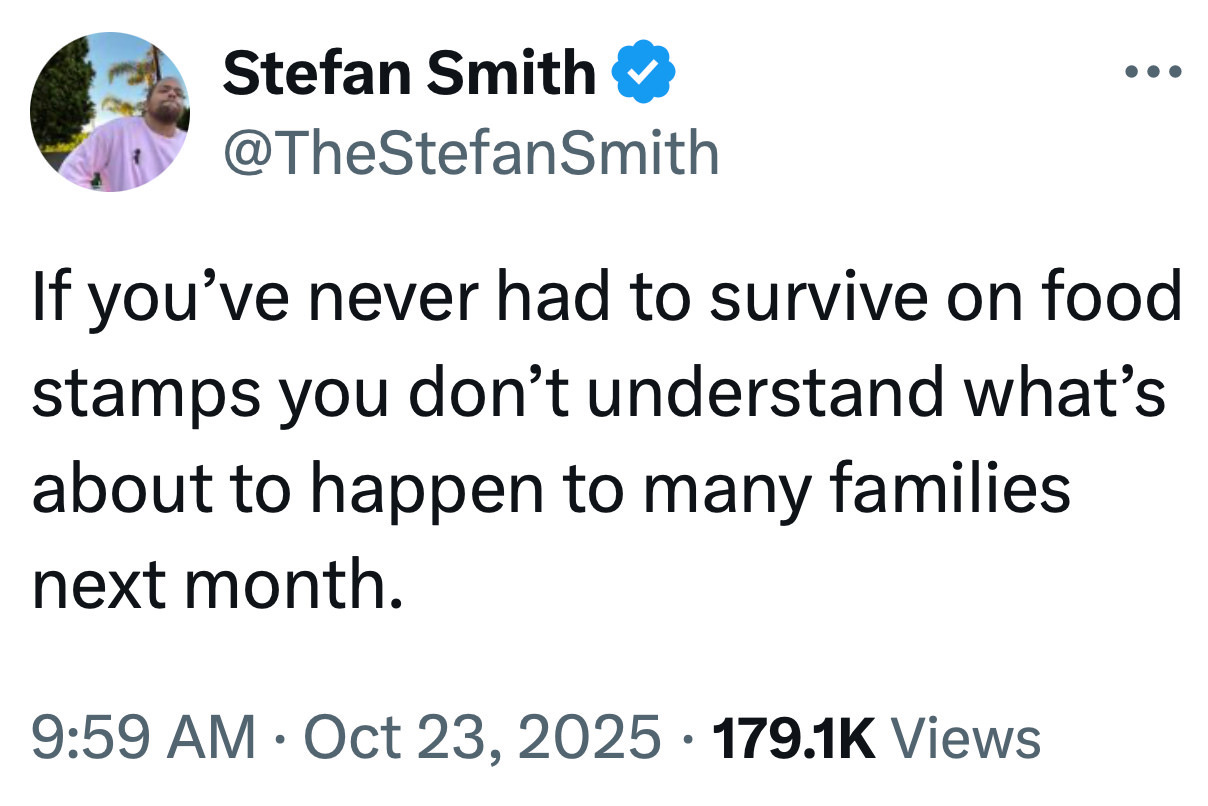Click the handle @TheStefanSmith
The width and height of the screenshot is (1208, 806).
[470, 150]
